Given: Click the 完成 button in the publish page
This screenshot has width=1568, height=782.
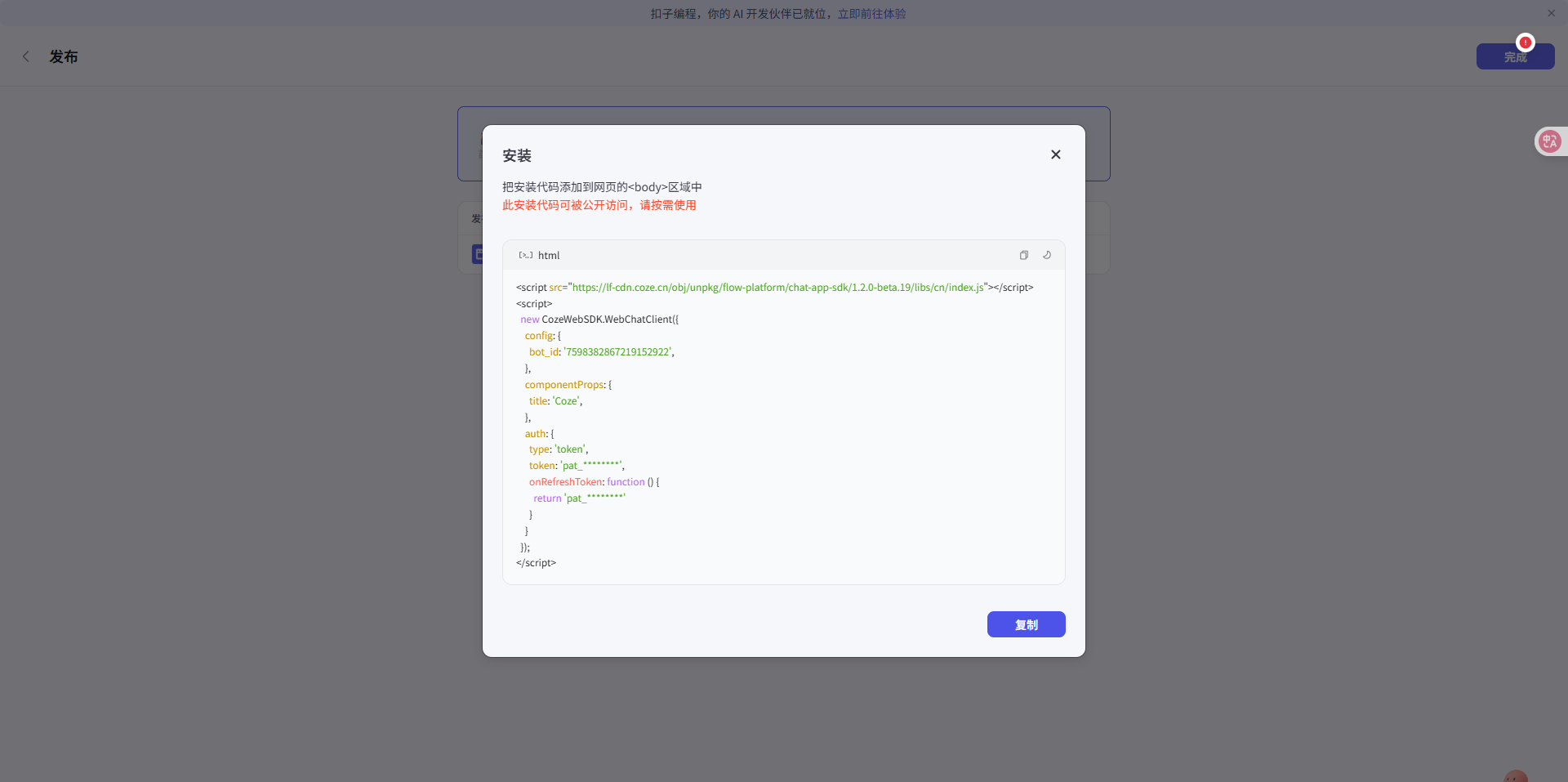Looking at the screenshot, I should pyautogui.click(x=1515, y=56).
